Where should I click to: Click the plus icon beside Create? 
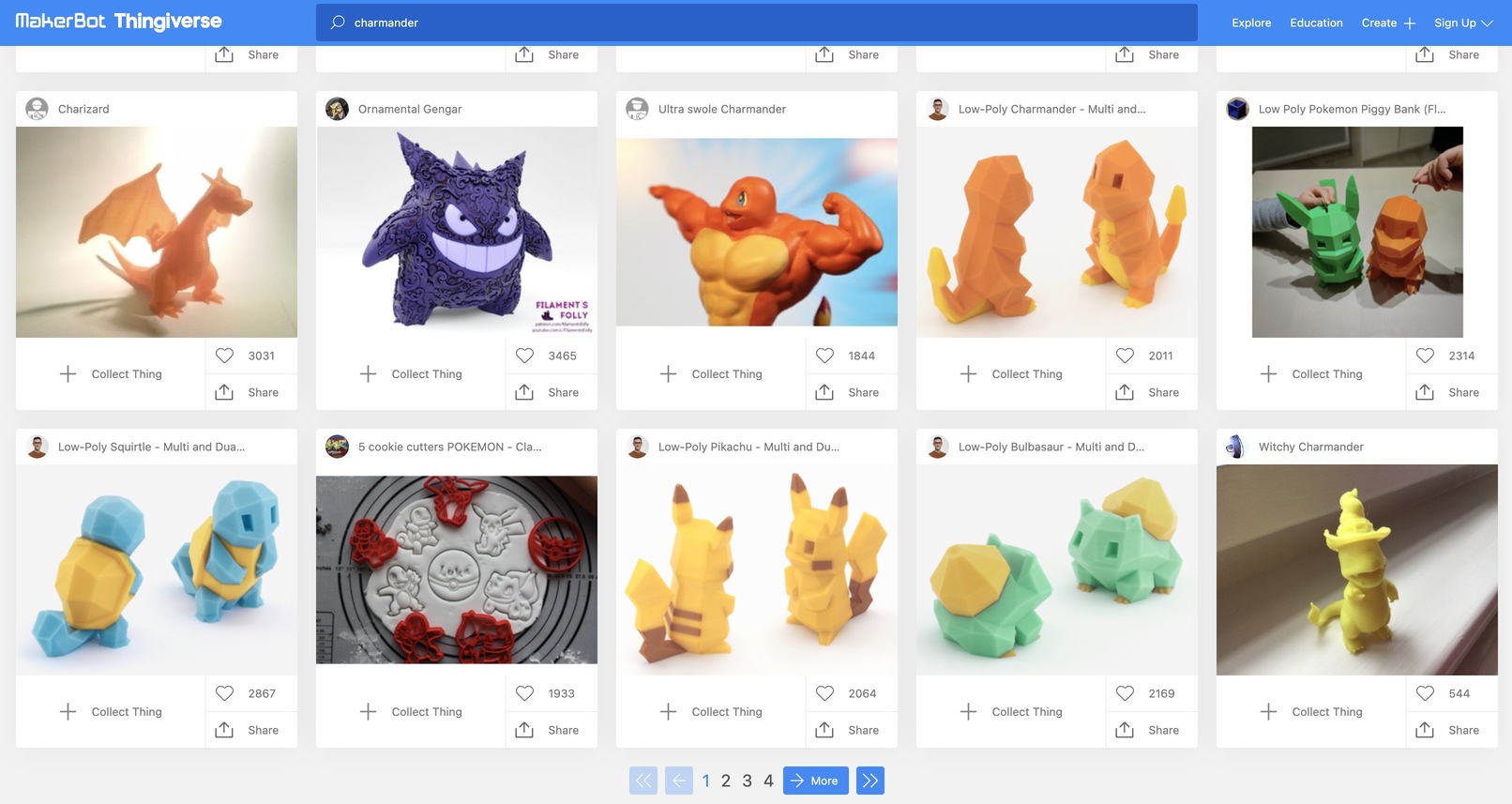[1409, 23]
